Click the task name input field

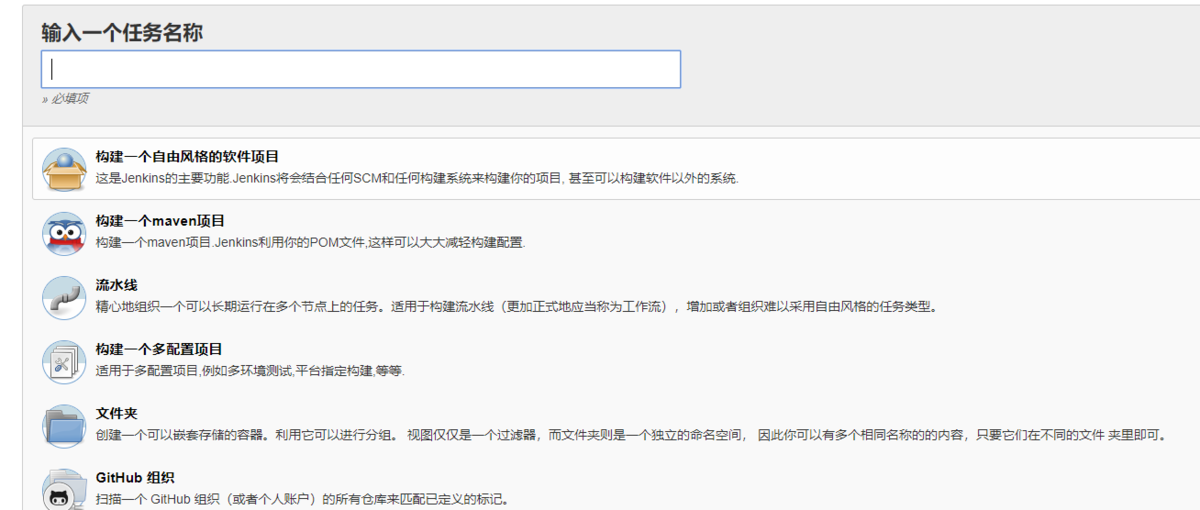click(361, 69)
